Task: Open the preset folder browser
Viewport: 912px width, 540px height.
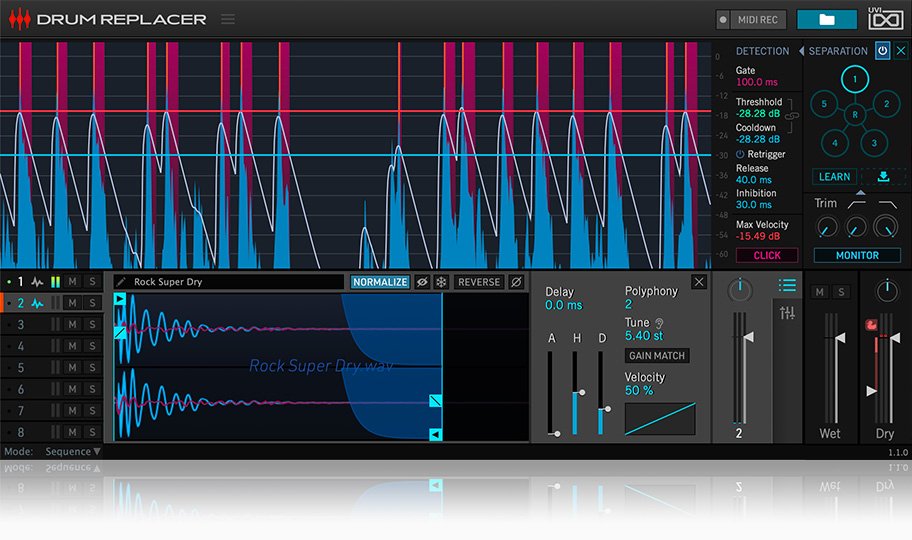Action: click(826, 19)
